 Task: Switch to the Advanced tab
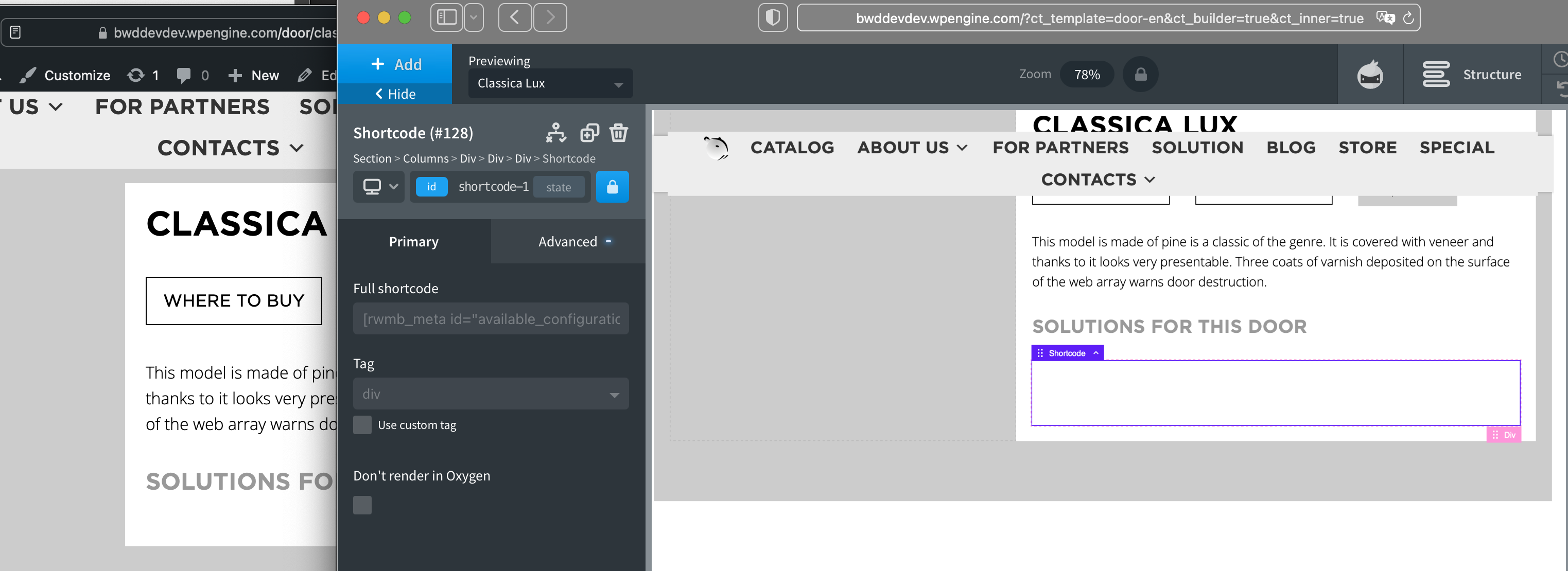[x=568, y=241]
